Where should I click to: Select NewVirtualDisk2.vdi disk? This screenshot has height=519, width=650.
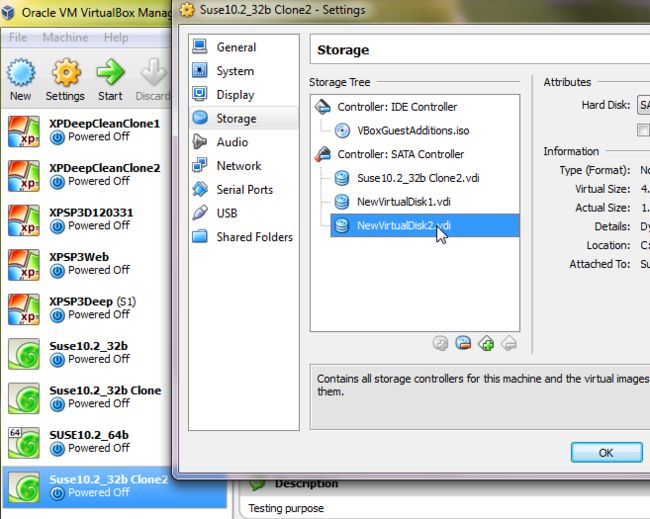[424, 226]
